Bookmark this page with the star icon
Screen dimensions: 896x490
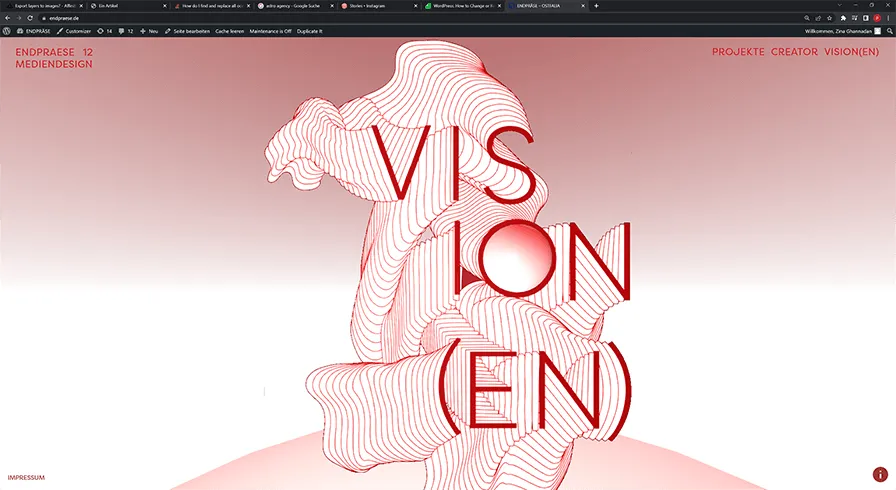(830, 18)
